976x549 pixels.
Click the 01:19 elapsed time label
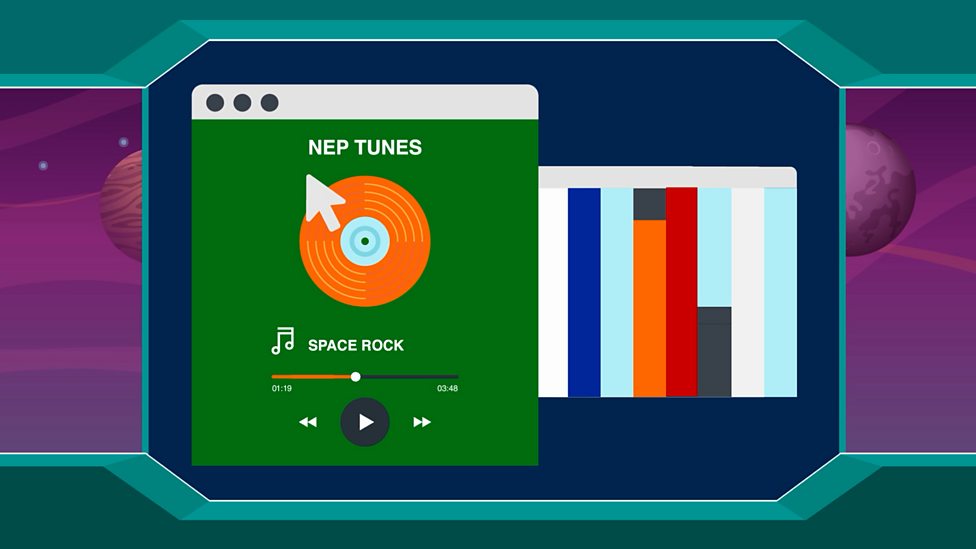[282, 389]
